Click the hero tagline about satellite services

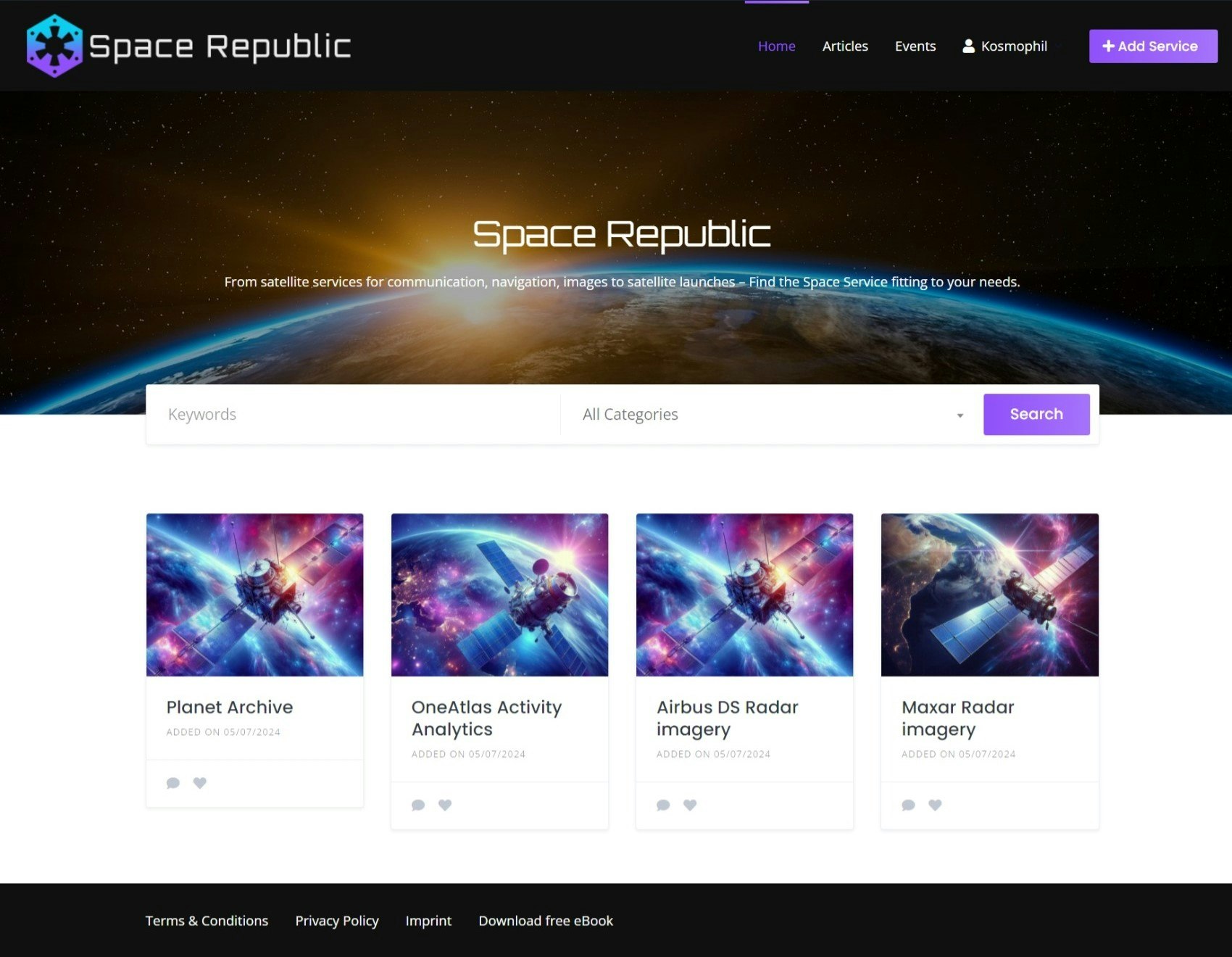622,282
